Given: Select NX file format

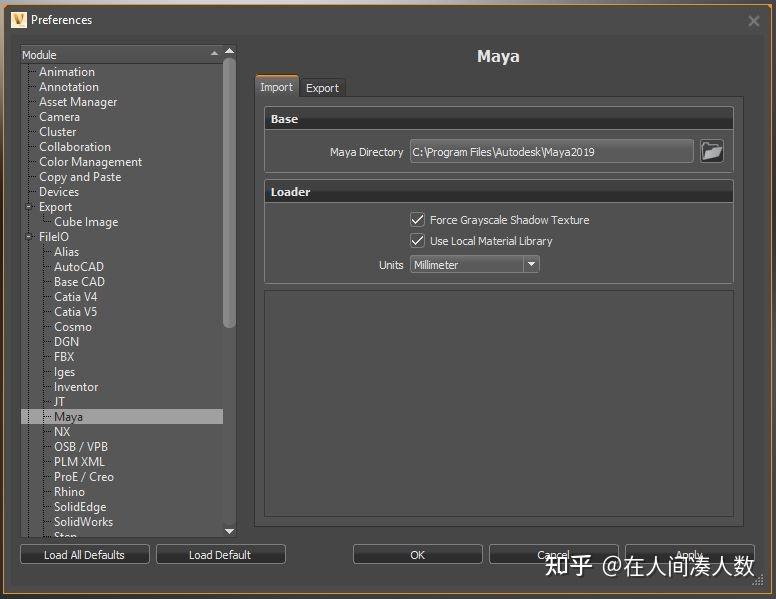Looking at the screenshot, I should 62,432.
